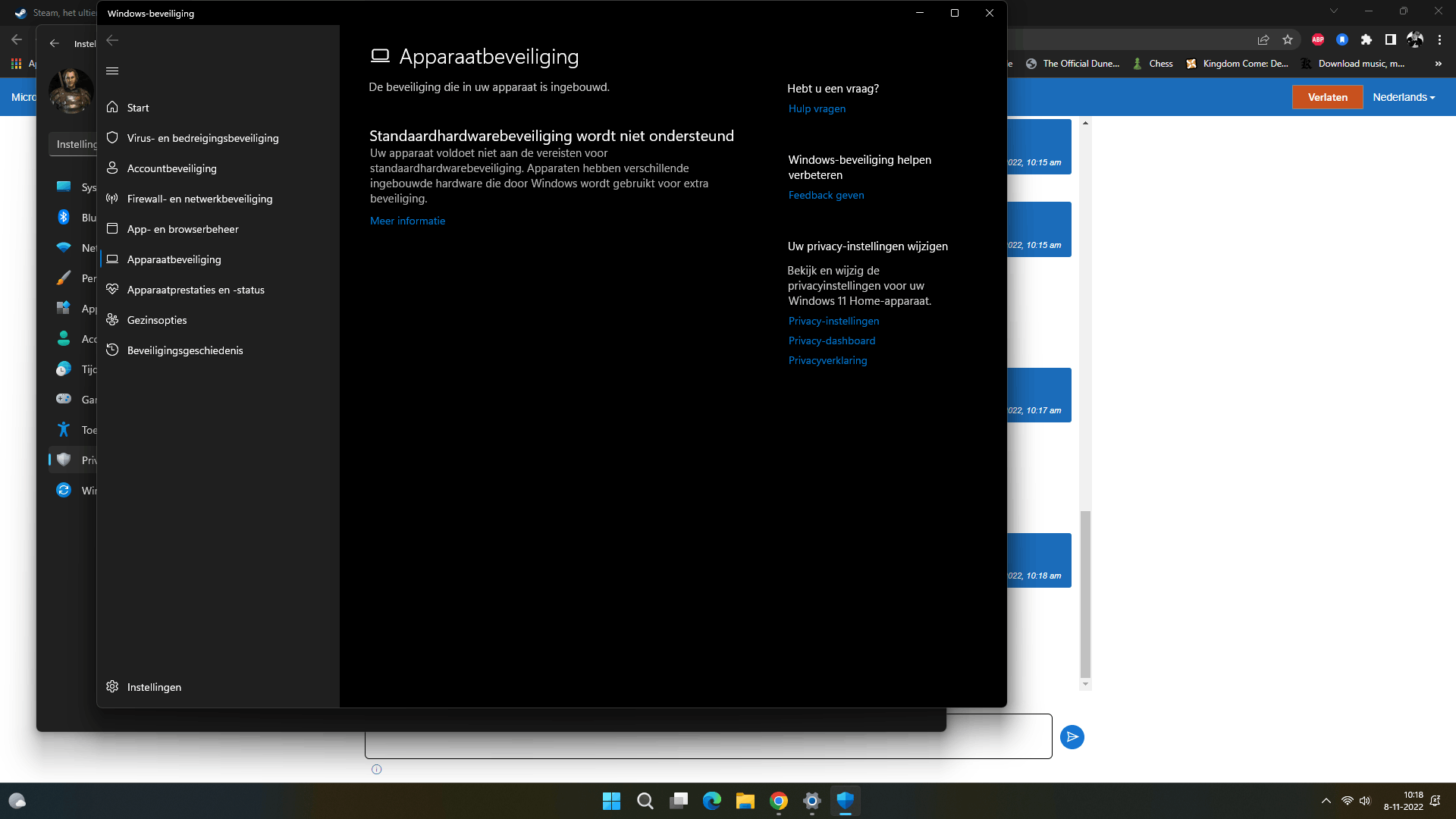Open Privacy-dashboard link

point(831,340)
